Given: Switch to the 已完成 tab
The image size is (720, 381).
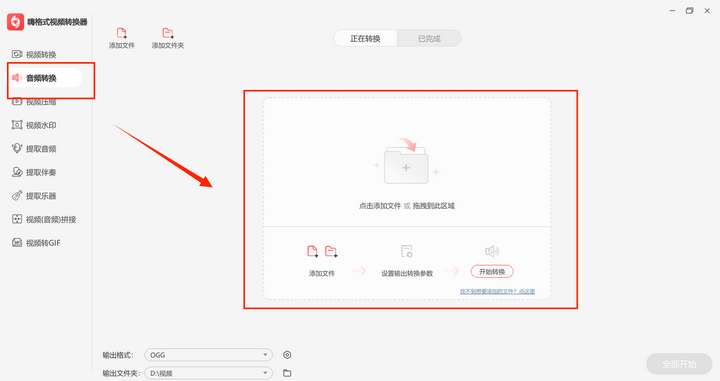Looking at the screenshot, I should (x=429, y=39).
